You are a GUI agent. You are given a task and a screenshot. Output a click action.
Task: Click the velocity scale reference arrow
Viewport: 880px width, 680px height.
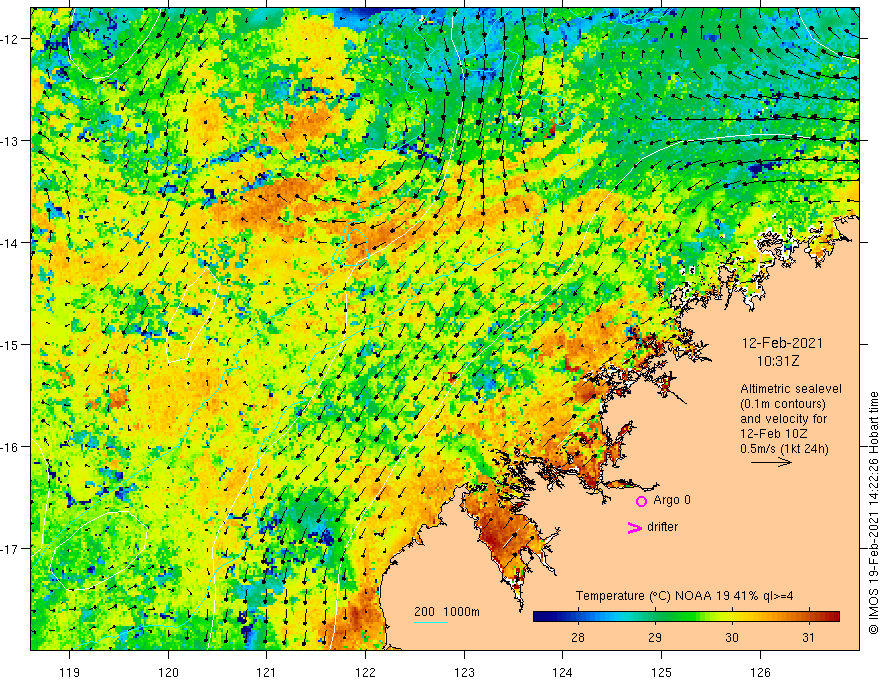coord(771,462)
